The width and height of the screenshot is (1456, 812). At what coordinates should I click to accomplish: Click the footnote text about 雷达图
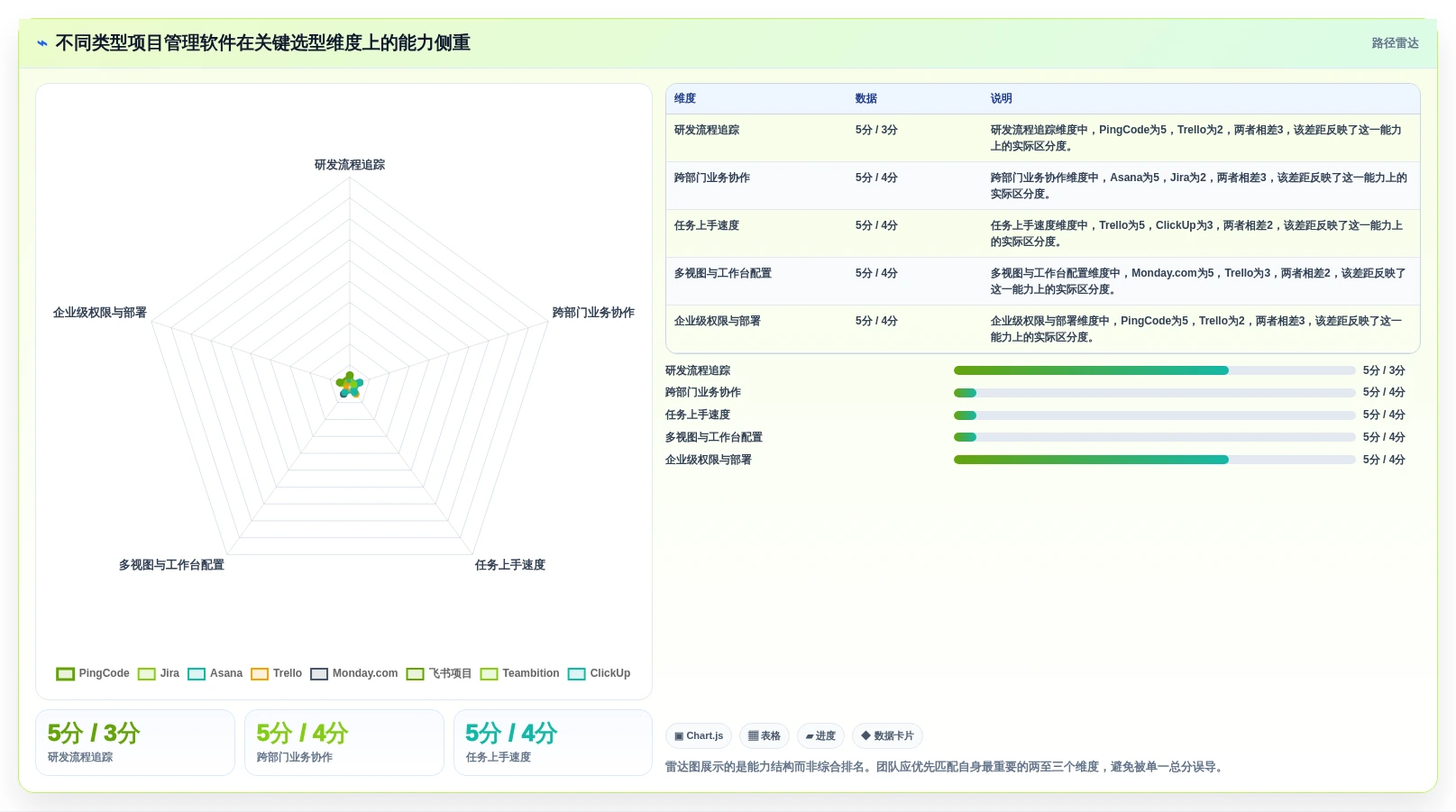click(x=944, y=767)
